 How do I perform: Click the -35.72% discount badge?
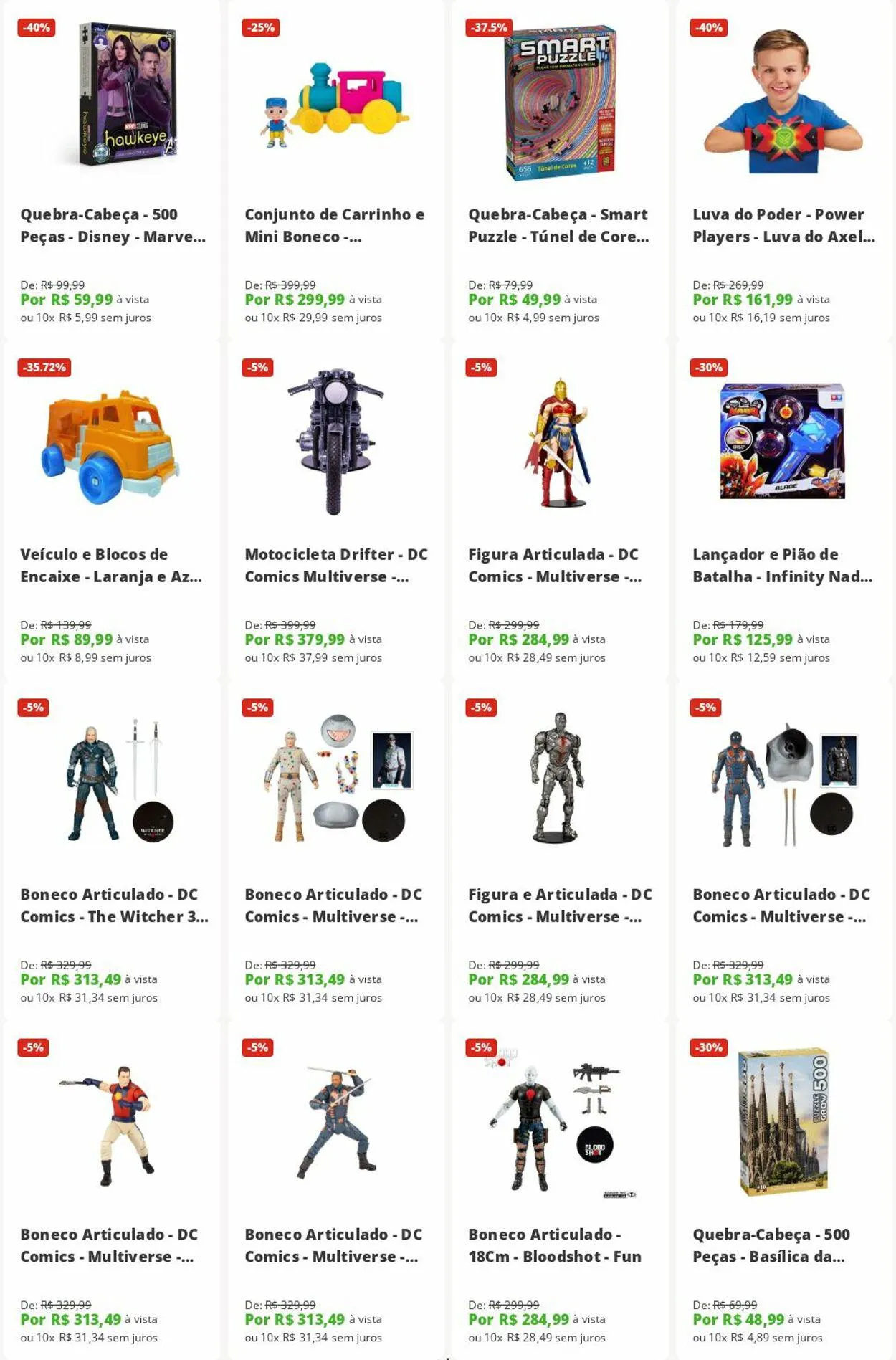[x=44, y=368]
